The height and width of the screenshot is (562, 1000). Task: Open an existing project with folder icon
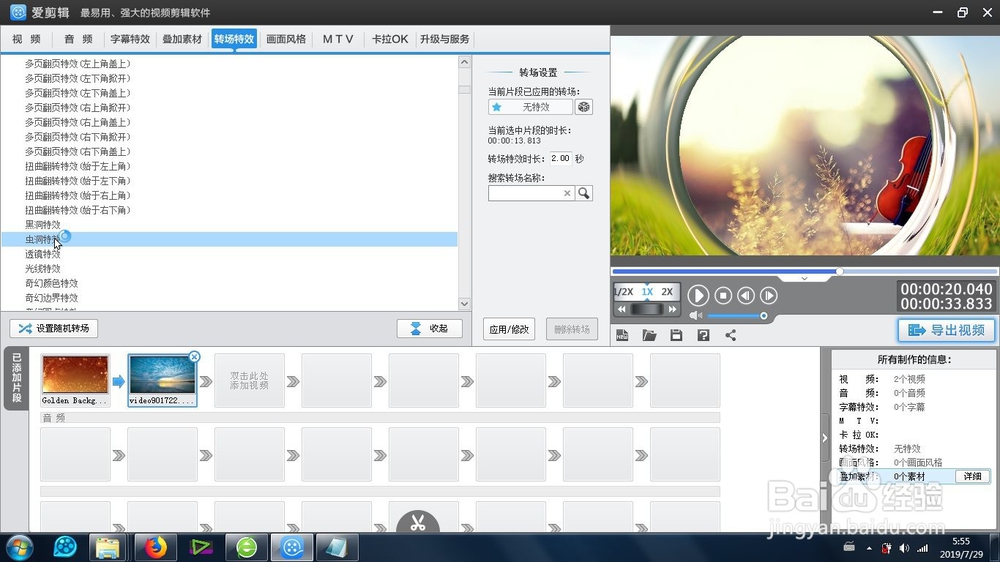click(649, 335)
